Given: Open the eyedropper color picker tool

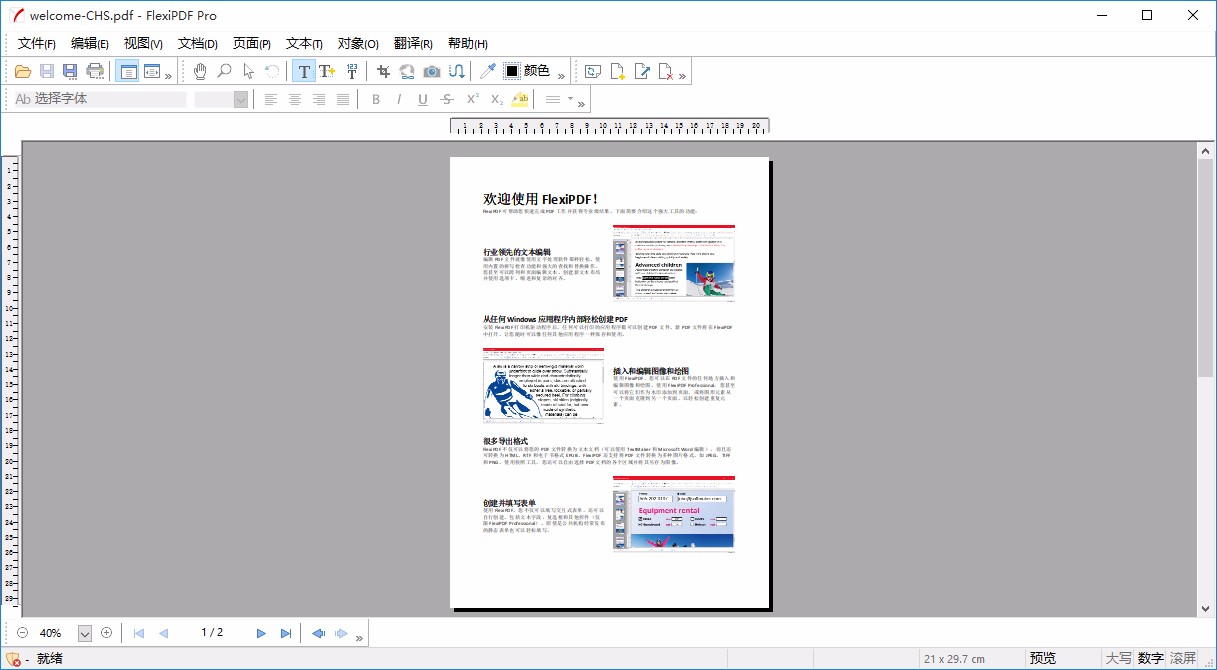Looking at the screenshot, I should pos(486,71).
